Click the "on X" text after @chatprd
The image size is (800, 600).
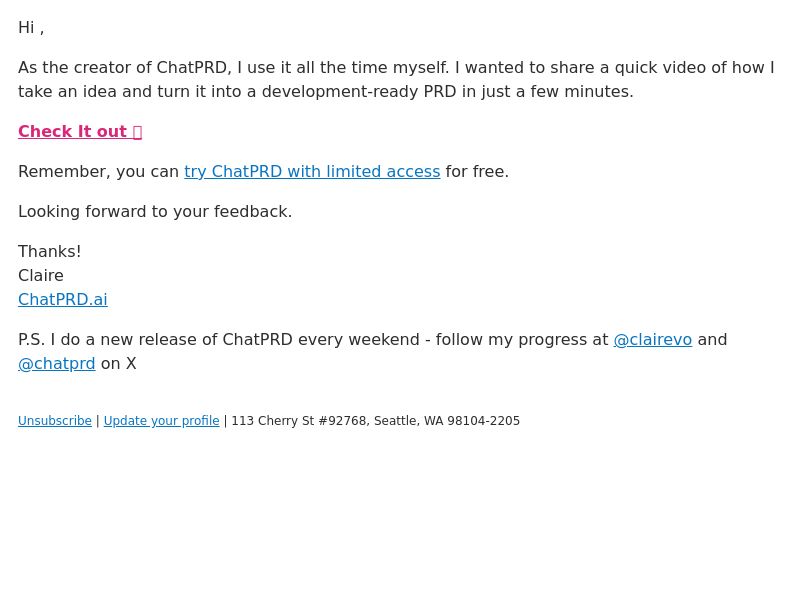(118, 363)
